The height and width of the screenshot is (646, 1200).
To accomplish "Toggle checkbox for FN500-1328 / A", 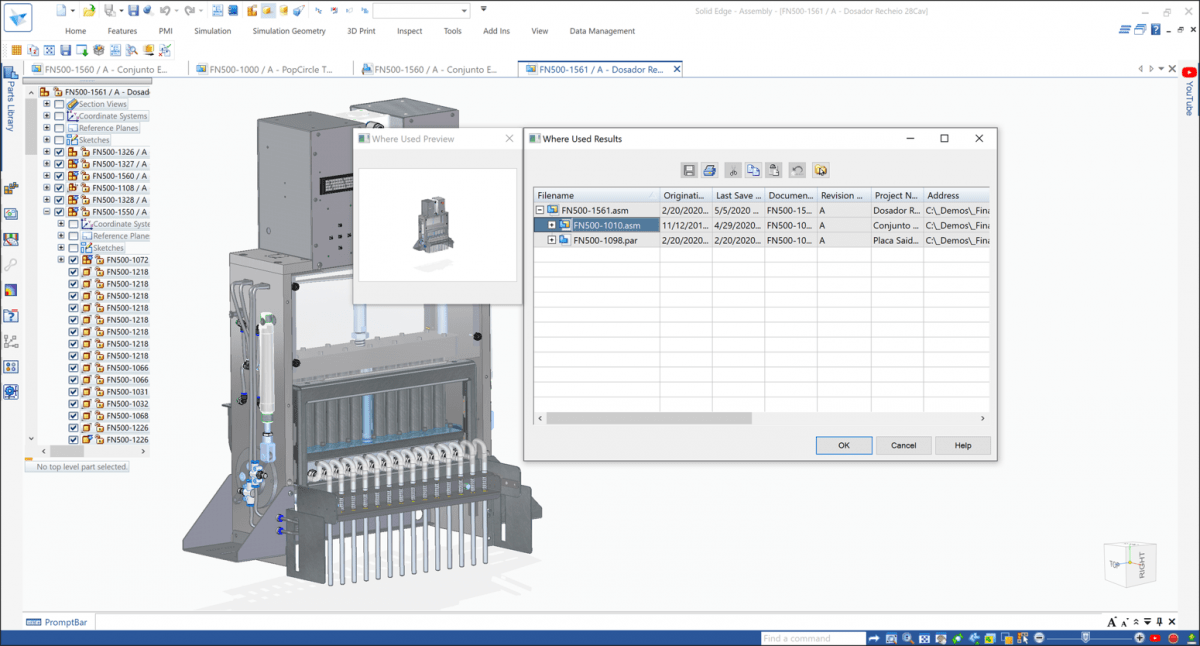I will (x=59, y=200).
